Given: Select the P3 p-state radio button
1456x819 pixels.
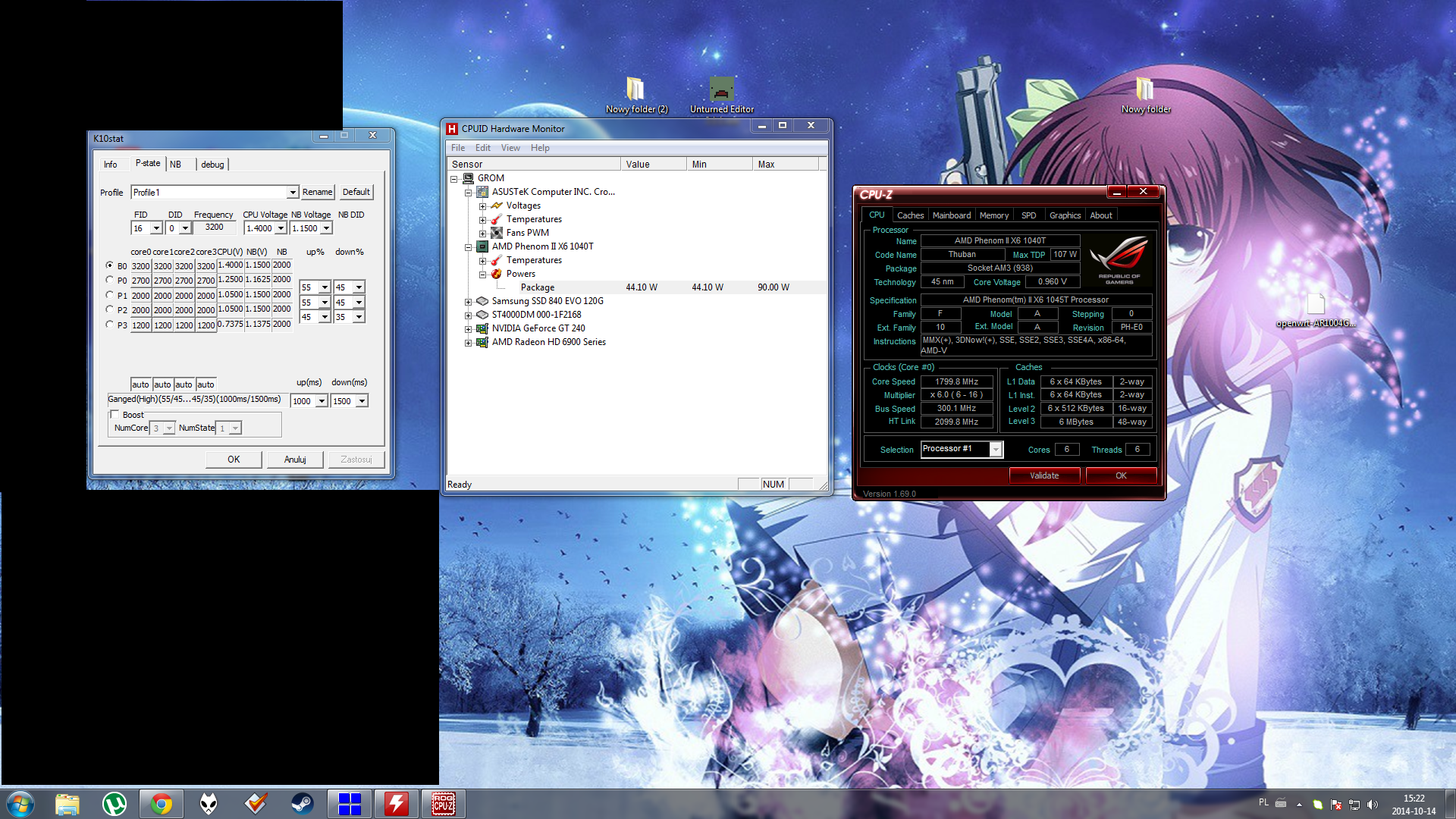Looking at the screenshot, I should pyautogui.click(x=110, y=324).
